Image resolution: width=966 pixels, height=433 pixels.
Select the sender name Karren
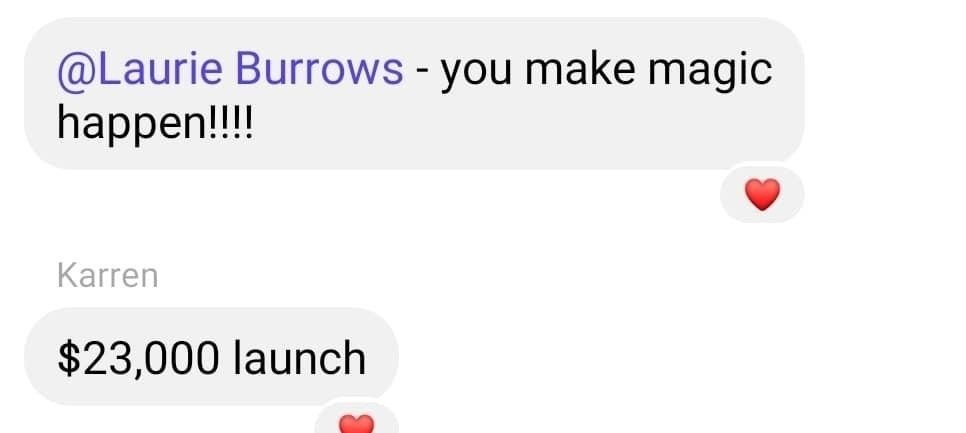click(x=108, y=276)
